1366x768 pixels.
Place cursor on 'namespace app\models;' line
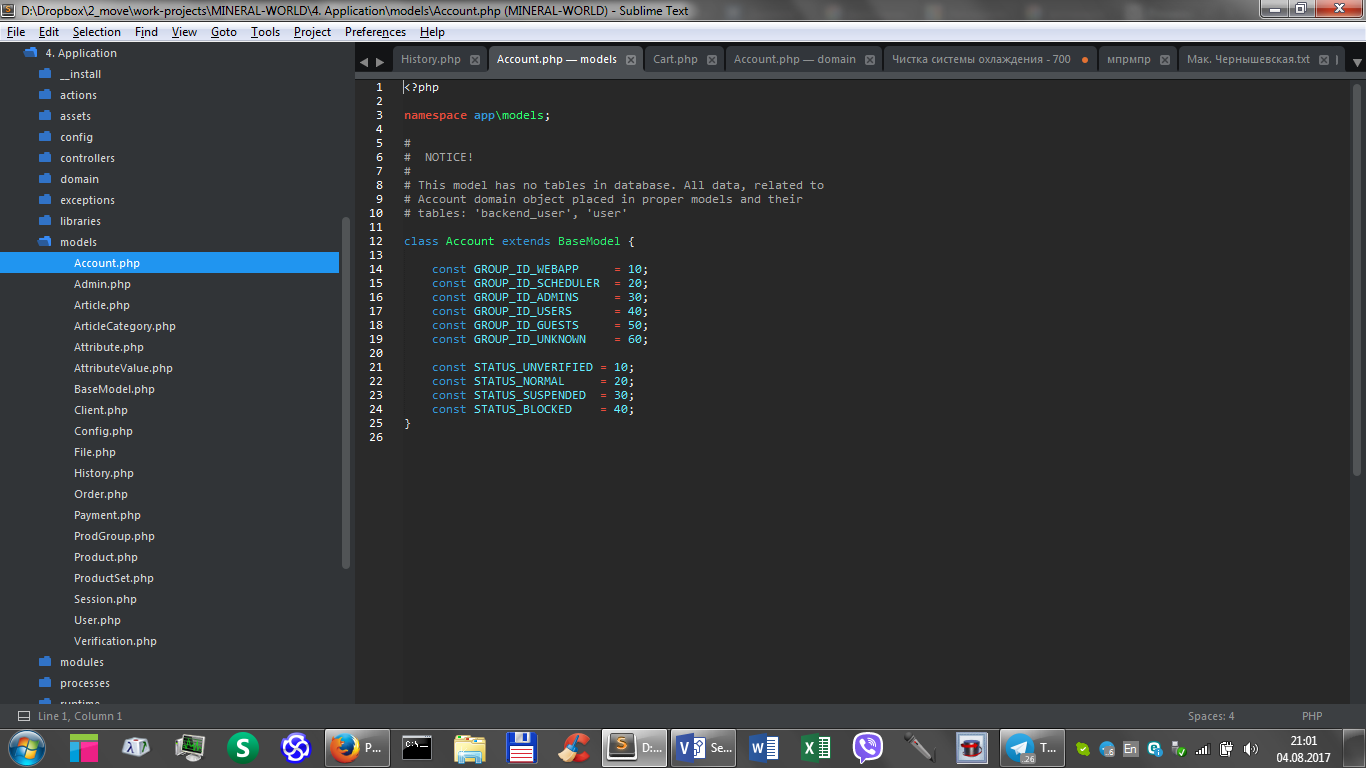(477, 115)
